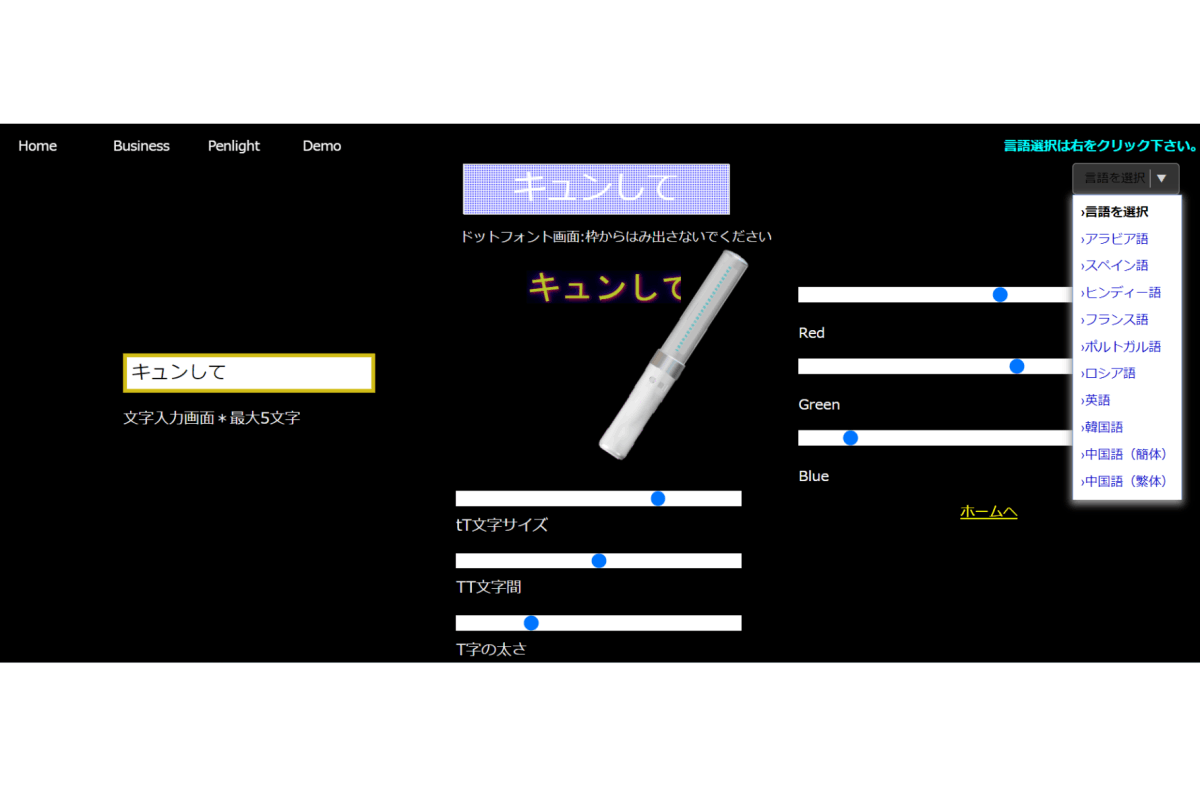Click the ホームへ link

click(x=988, y=512)
